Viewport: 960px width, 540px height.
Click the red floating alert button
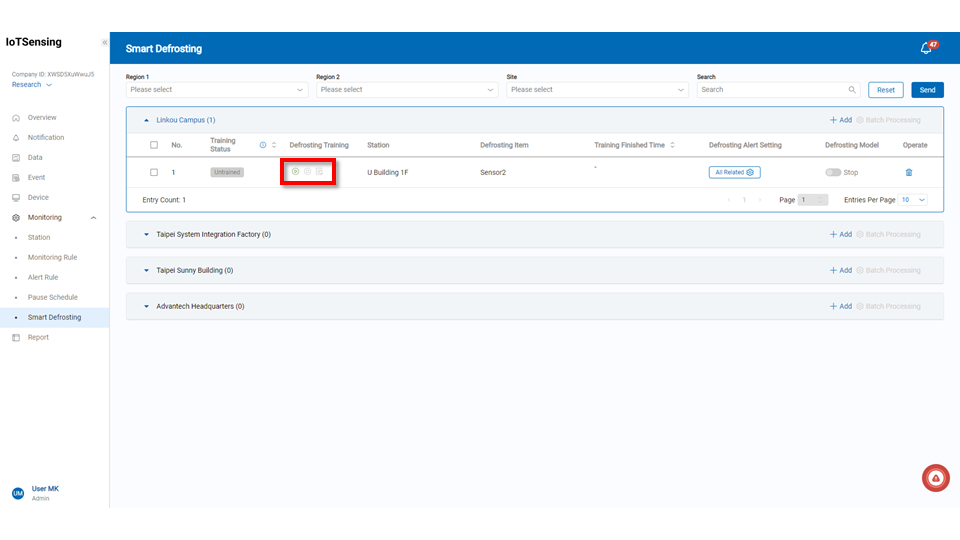coord(935,479)
